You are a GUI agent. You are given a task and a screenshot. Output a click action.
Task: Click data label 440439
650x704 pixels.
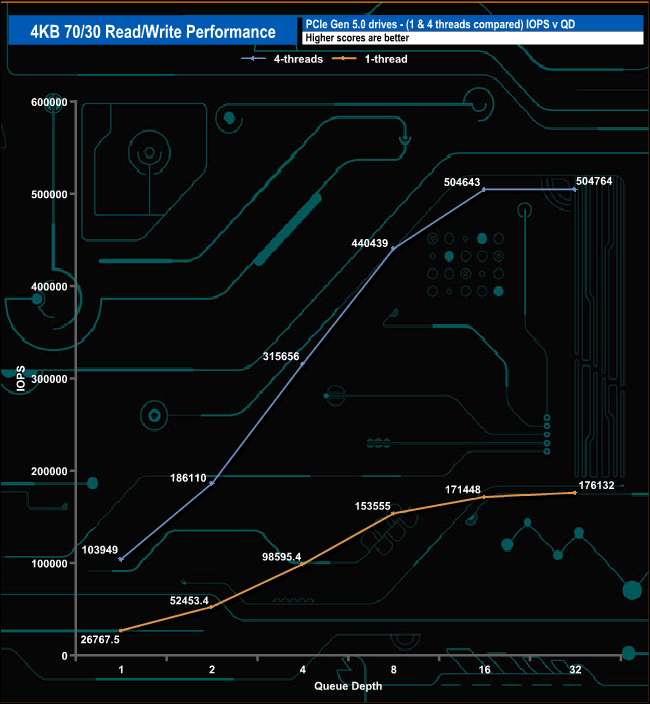click(369, 243)
